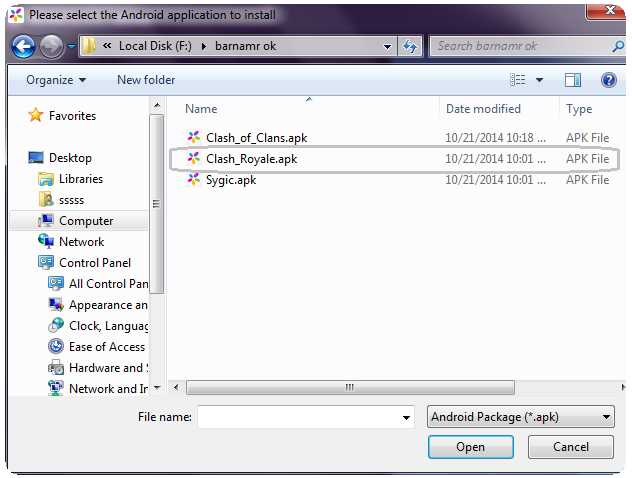
Task: Click the Control Panel icon
Action: (x=46, y=262)
